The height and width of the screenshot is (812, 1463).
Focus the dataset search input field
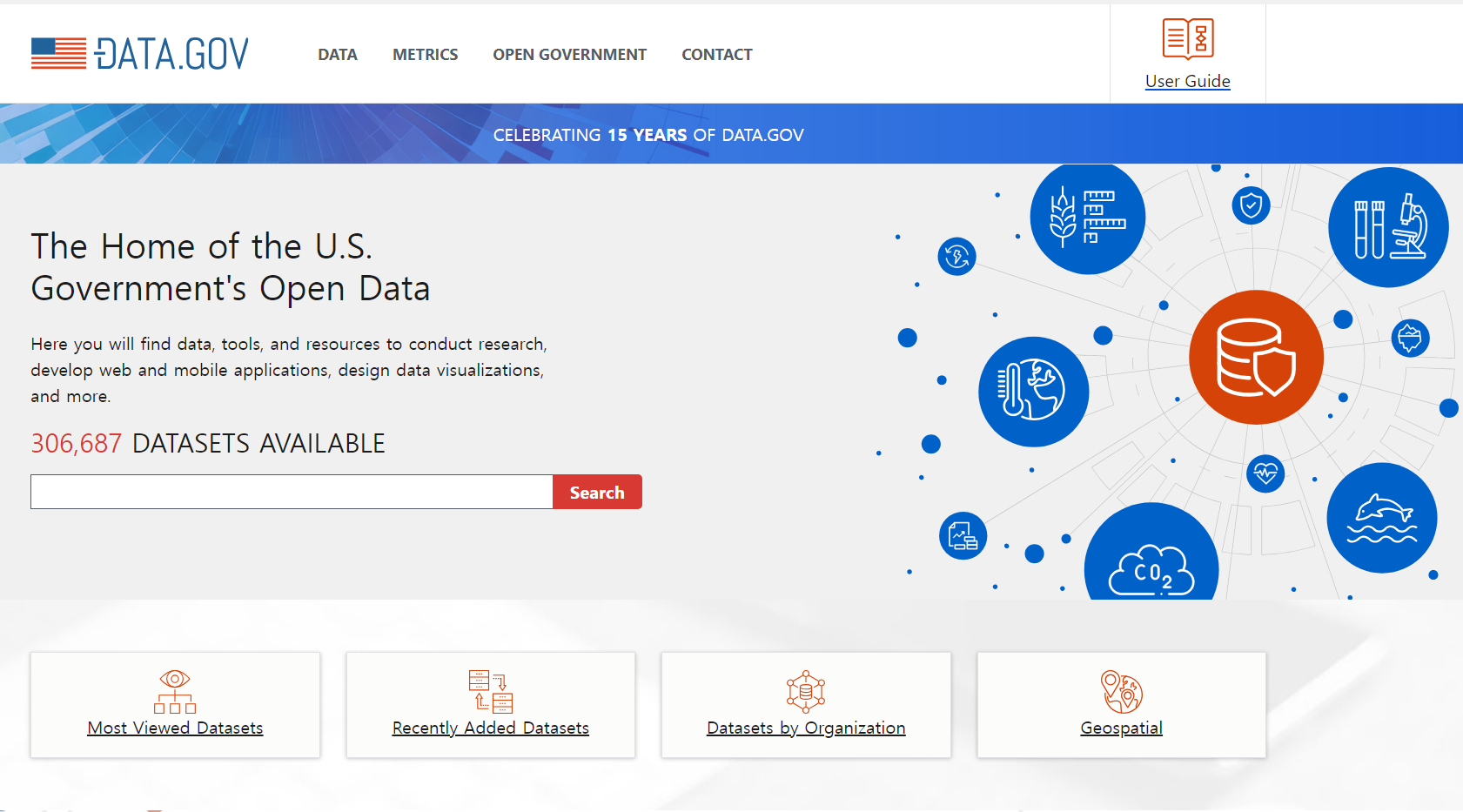[292, 492]
